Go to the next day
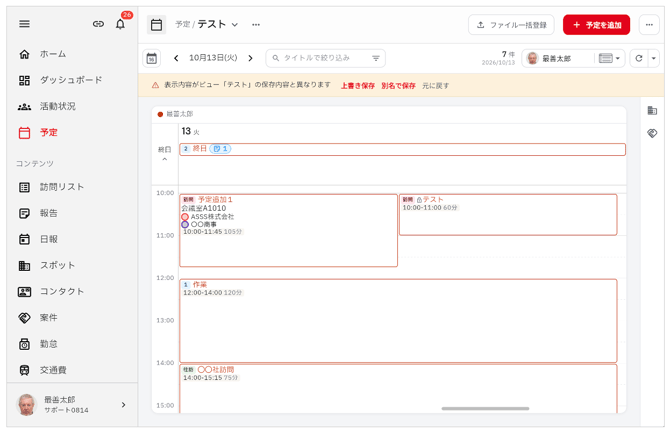 pos(250,58)
